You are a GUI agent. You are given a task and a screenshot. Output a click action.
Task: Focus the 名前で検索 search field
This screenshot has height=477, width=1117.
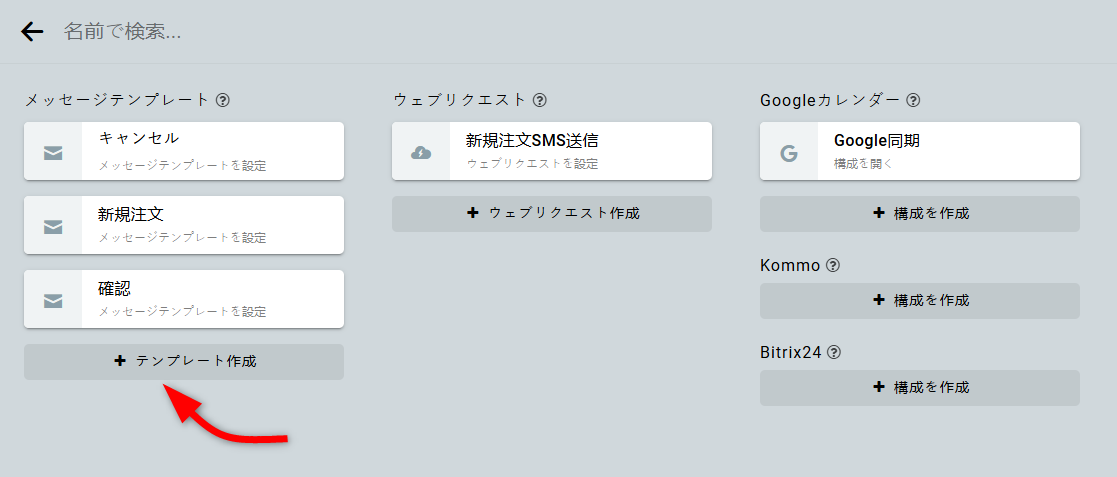tap(400, 32)
